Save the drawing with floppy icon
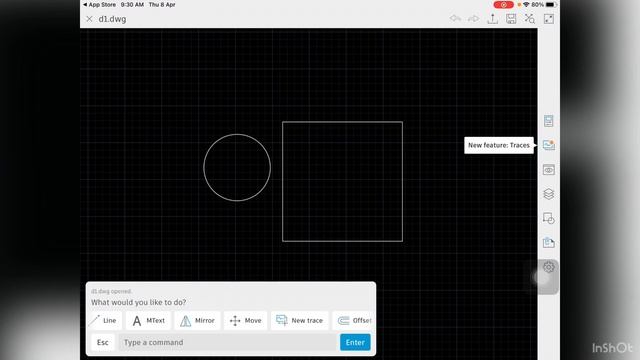This screenshot has width=640, height=360. click(511, 18)
